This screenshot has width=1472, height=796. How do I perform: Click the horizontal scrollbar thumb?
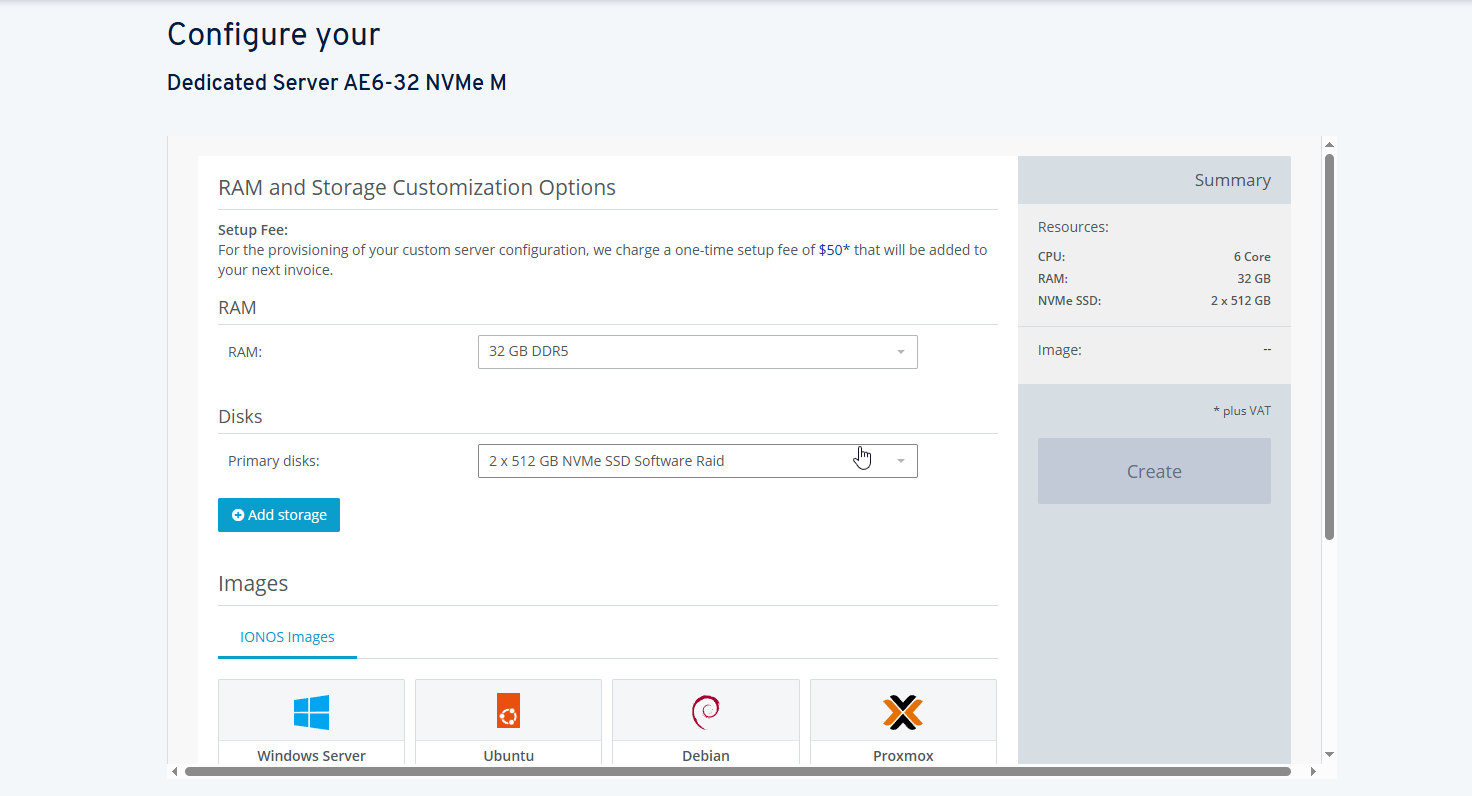pyautogui.click(x=737, y=771)
